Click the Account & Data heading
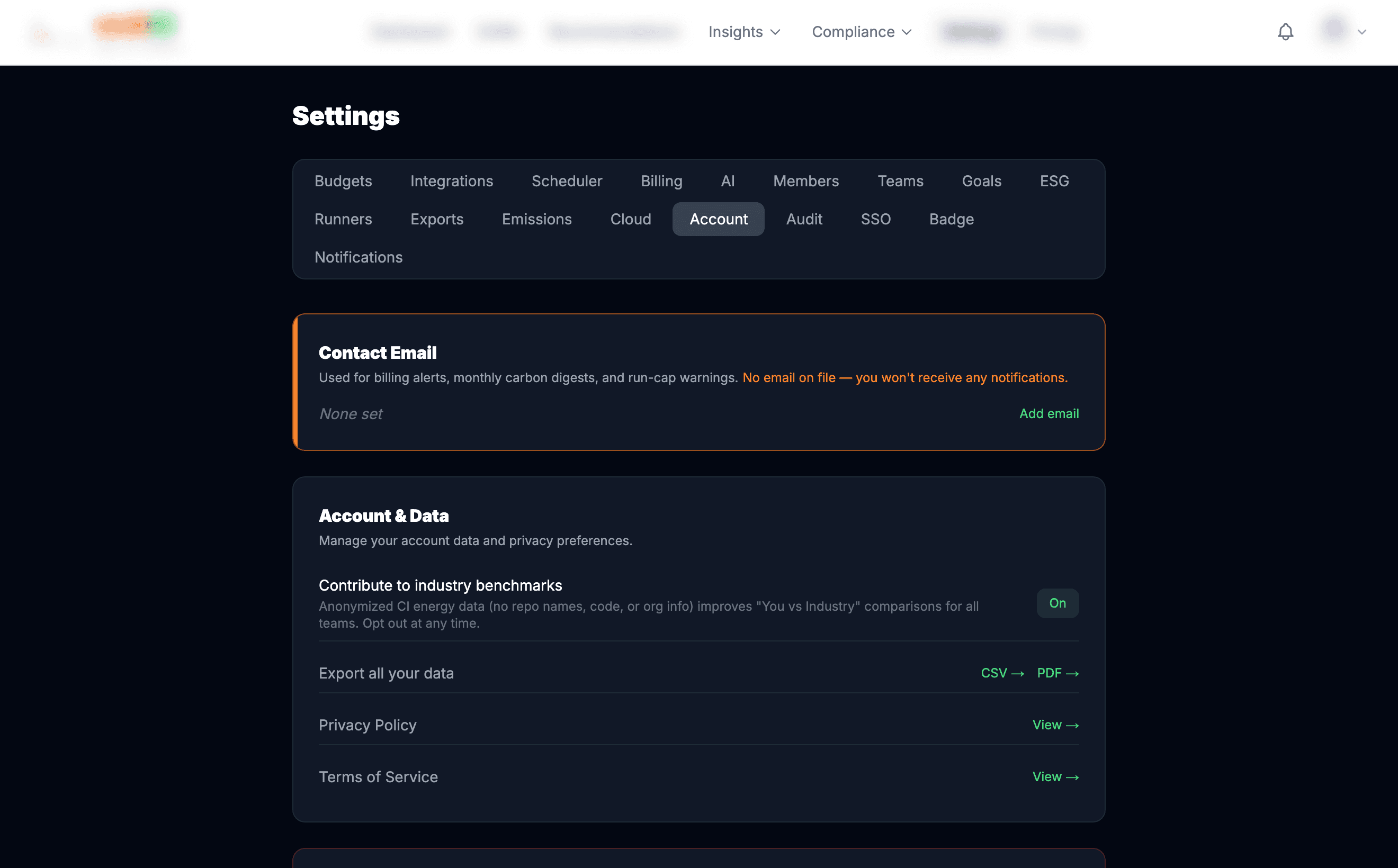Screen dimensions: 1398x868 pyautogui.click(x=384, y=516)
